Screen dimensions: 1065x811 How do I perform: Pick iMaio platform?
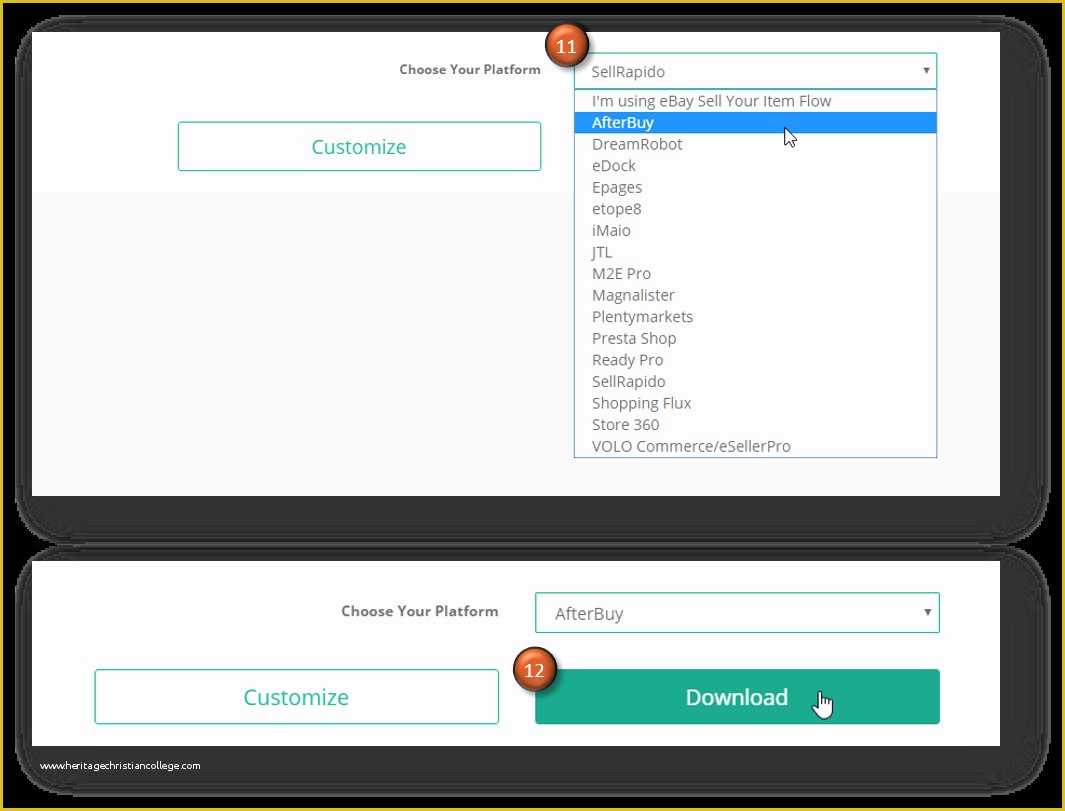pos(755,230)
